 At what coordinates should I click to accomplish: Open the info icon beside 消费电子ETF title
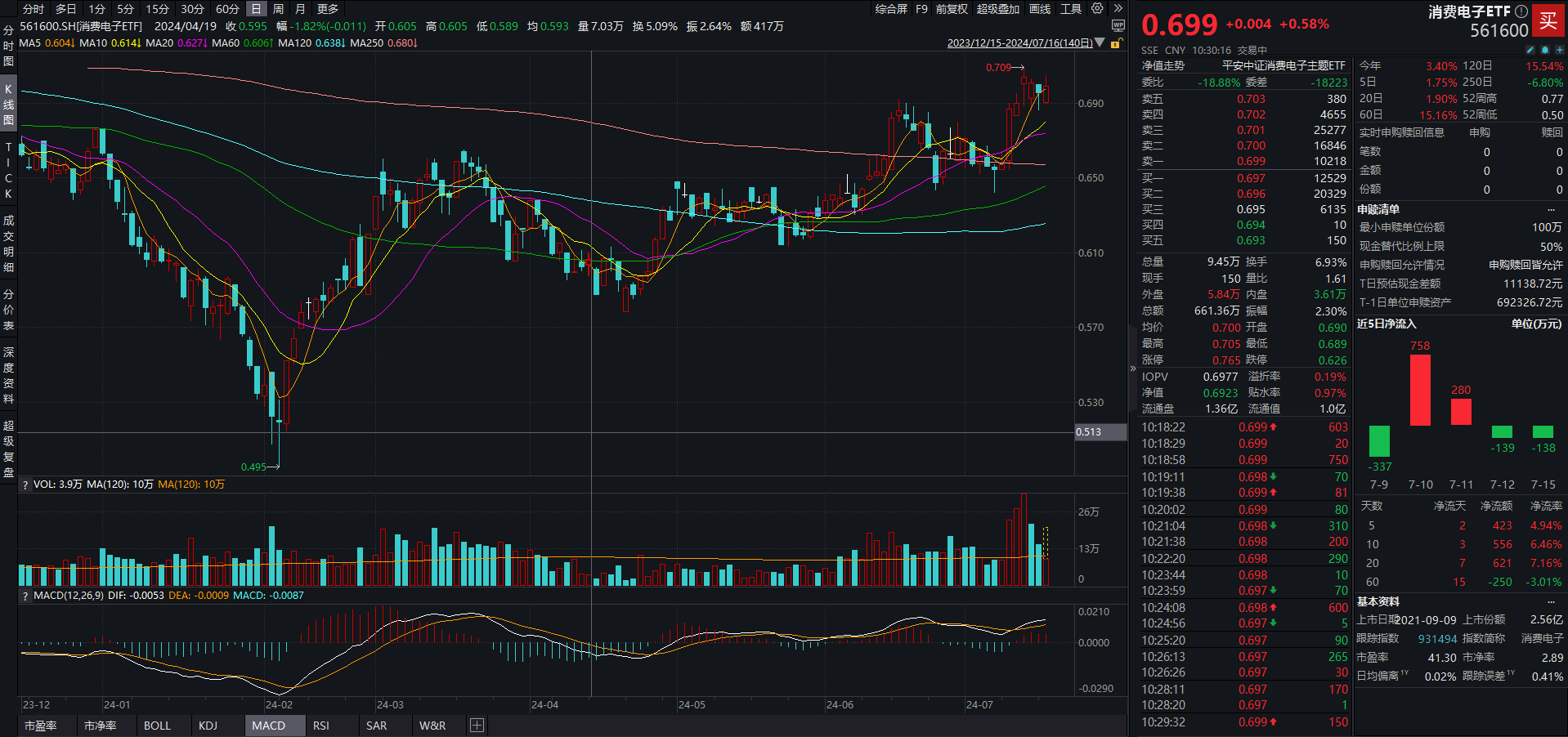coord(1521,11)
